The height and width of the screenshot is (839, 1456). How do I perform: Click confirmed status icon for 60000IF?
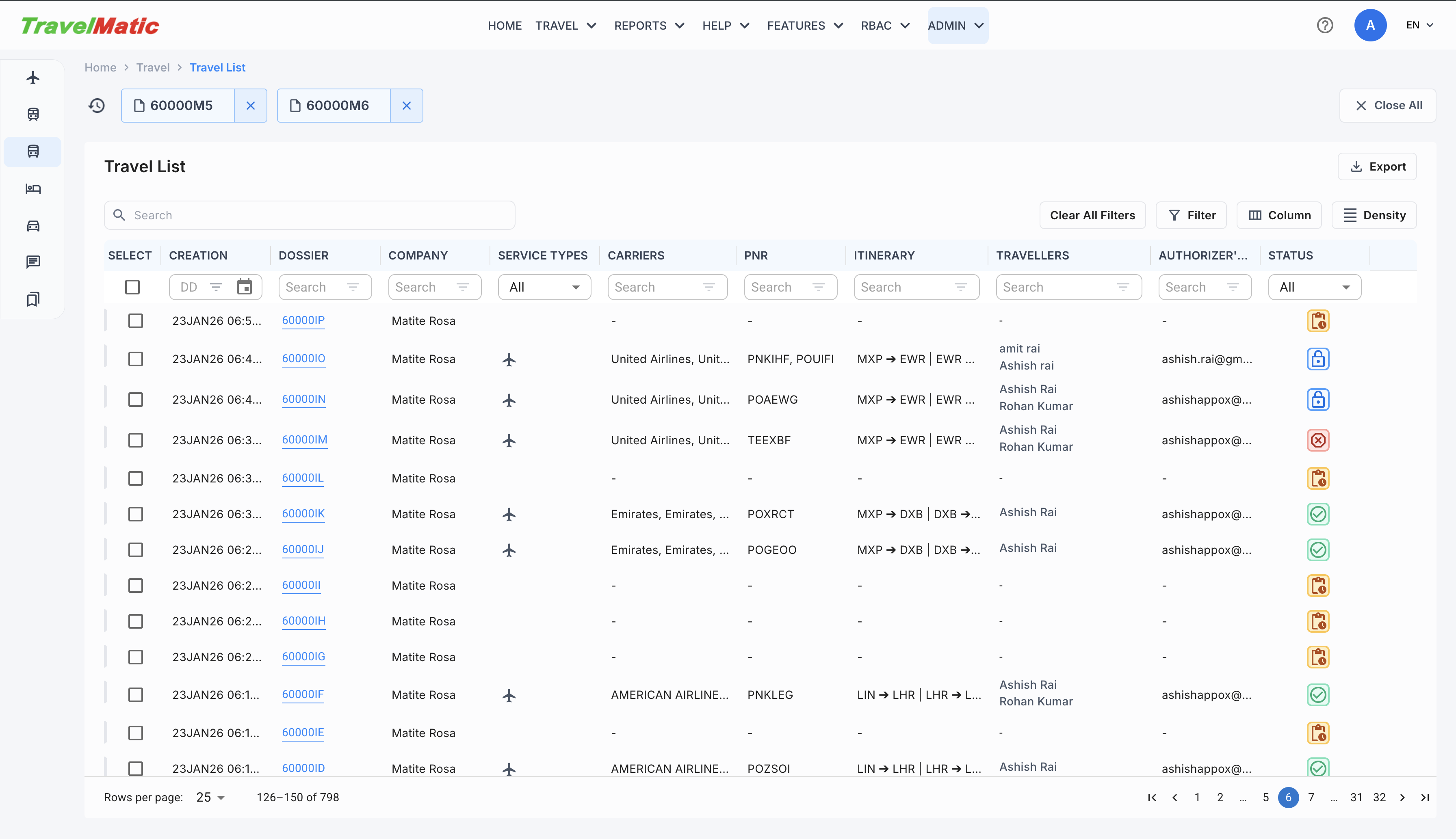tap(1317, 695)
